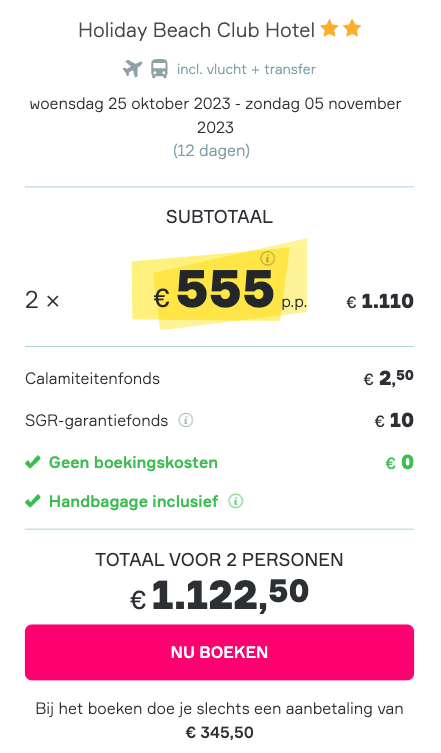Click the bus transfer icon
The image size is (441, 753).
pyautogui.click(x=159, y=69)
